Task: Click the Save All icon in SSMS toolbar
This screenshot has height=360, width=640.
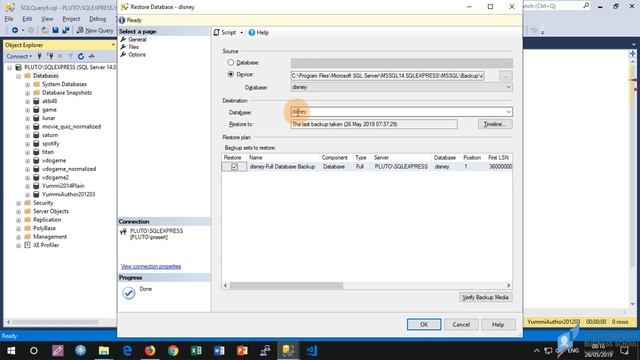Action: point(65,30)
